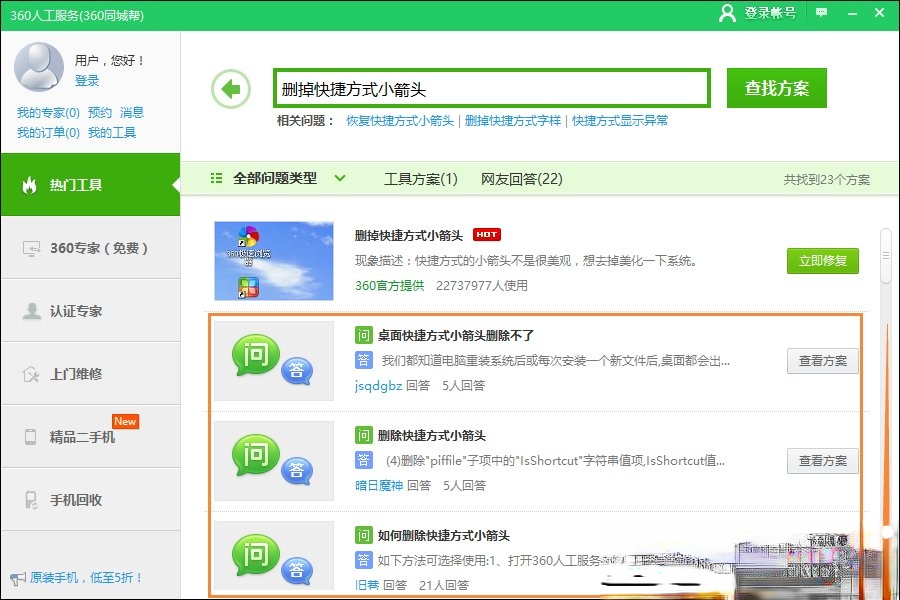This screenshot has height=600, width=900.
Task: Click the certified expert person icon
Action: [x=31, y=311]
